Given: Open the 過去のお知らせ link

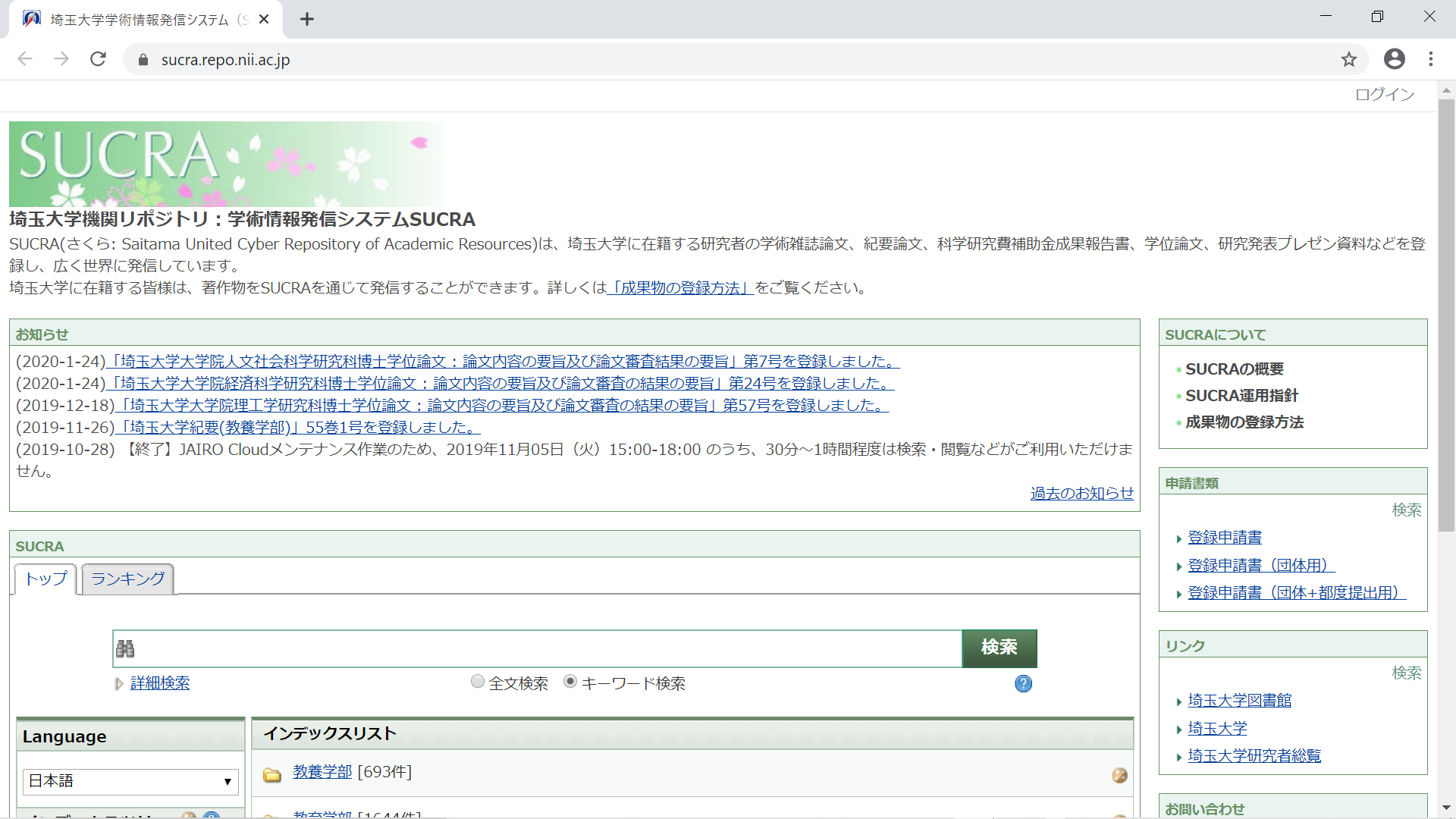Looking at the screenshot, I should tap(1082, 493).
